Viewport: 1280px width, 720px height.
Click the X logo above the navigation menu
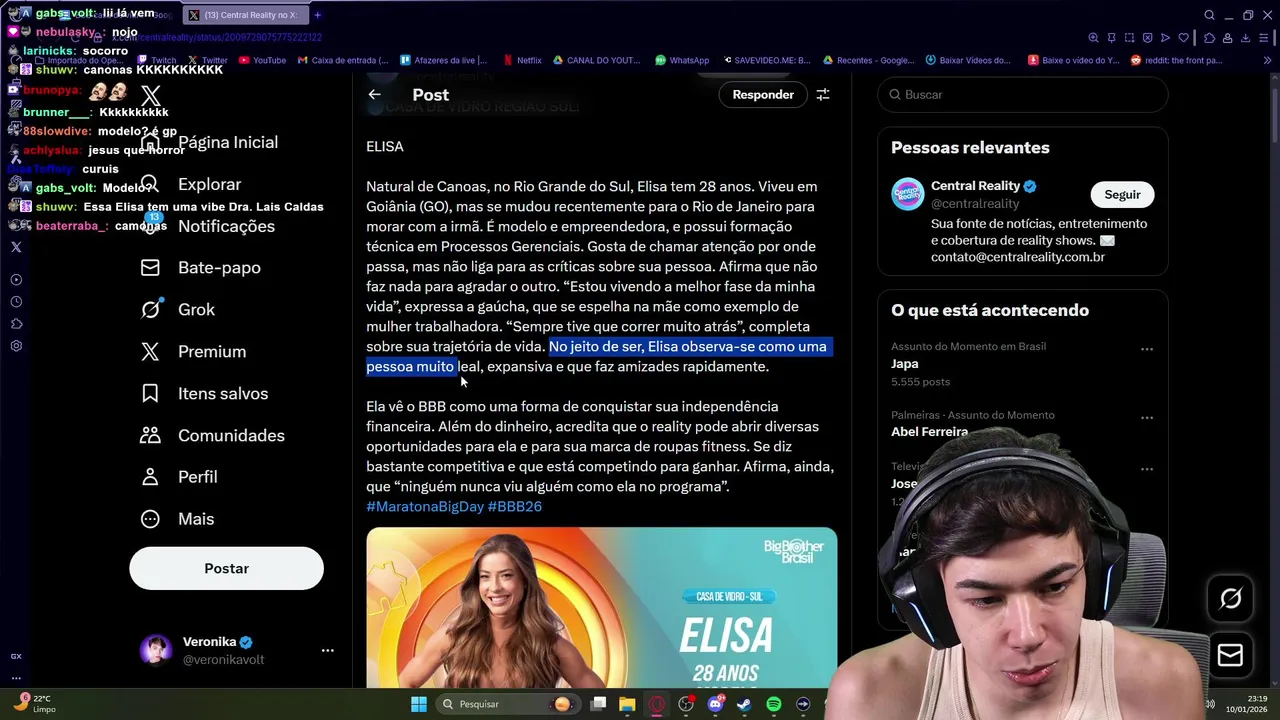point(150,96)
